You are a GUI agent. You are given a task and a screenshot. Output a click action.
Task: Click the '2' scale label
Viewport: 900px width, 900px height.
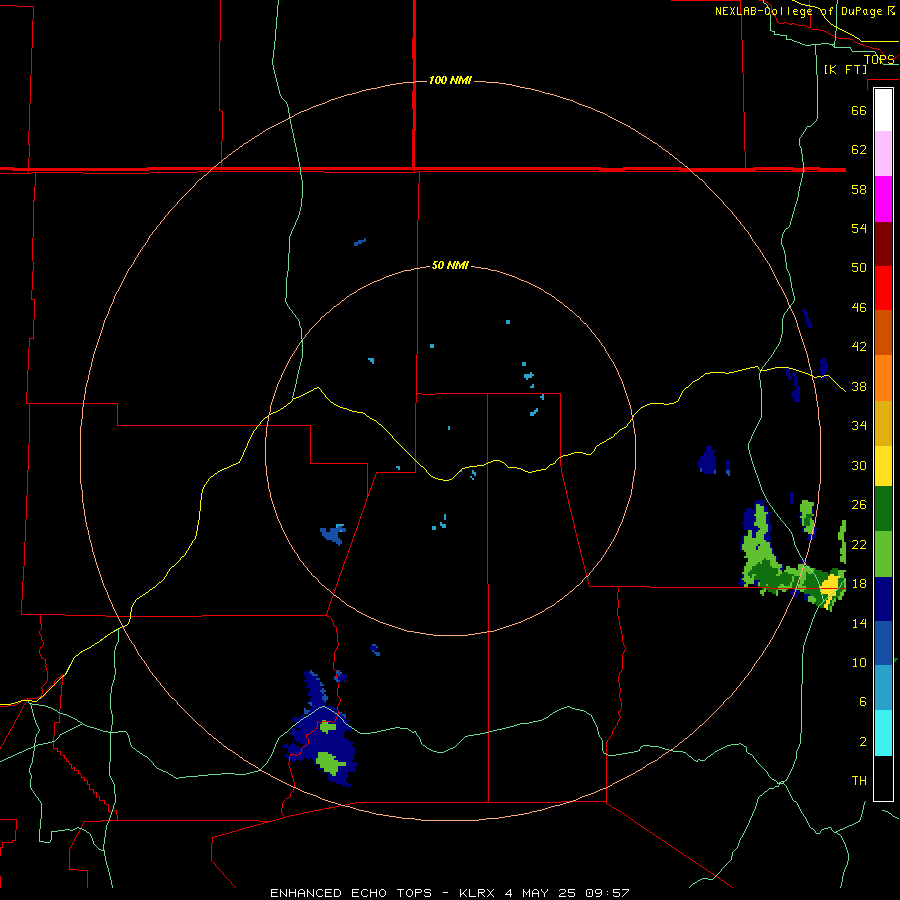pos(863,742)
